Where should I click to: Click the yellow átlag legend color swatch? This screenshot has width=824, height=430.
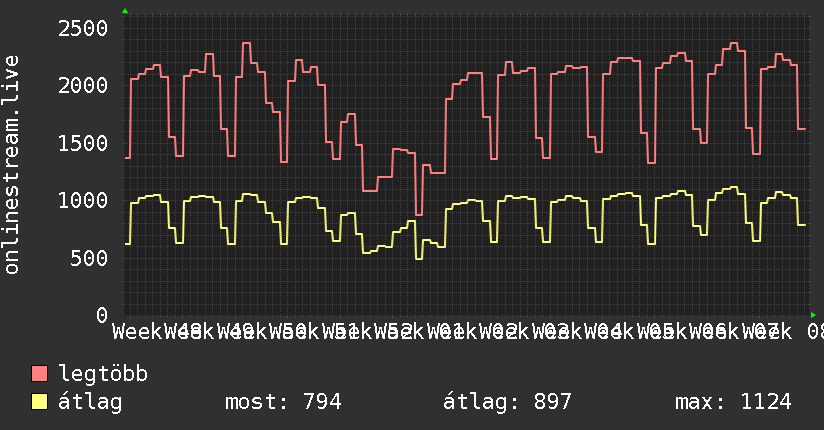point(39,402)
